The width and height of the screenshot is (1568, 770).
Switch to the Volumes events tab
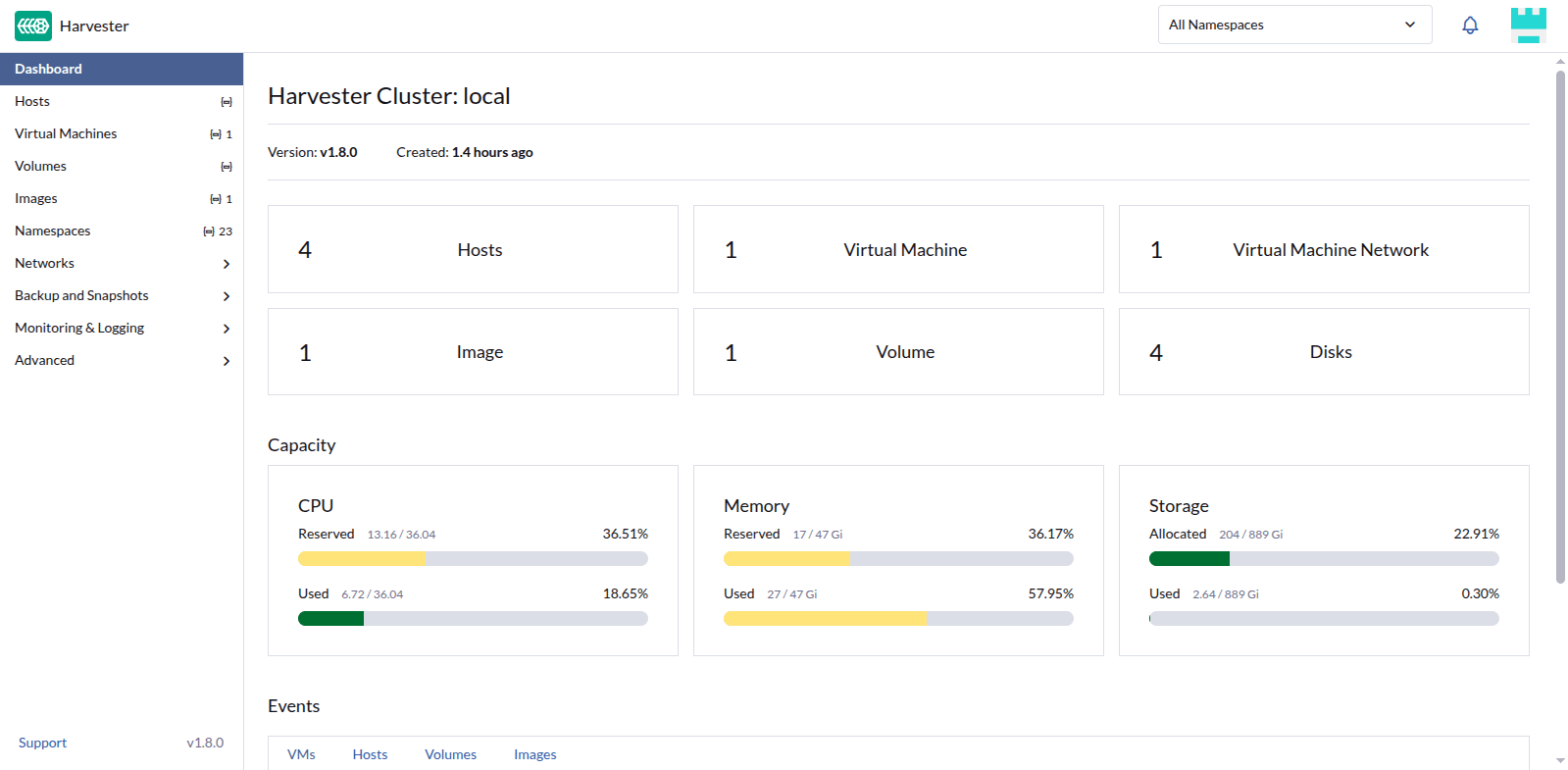(x=450, y=754)
